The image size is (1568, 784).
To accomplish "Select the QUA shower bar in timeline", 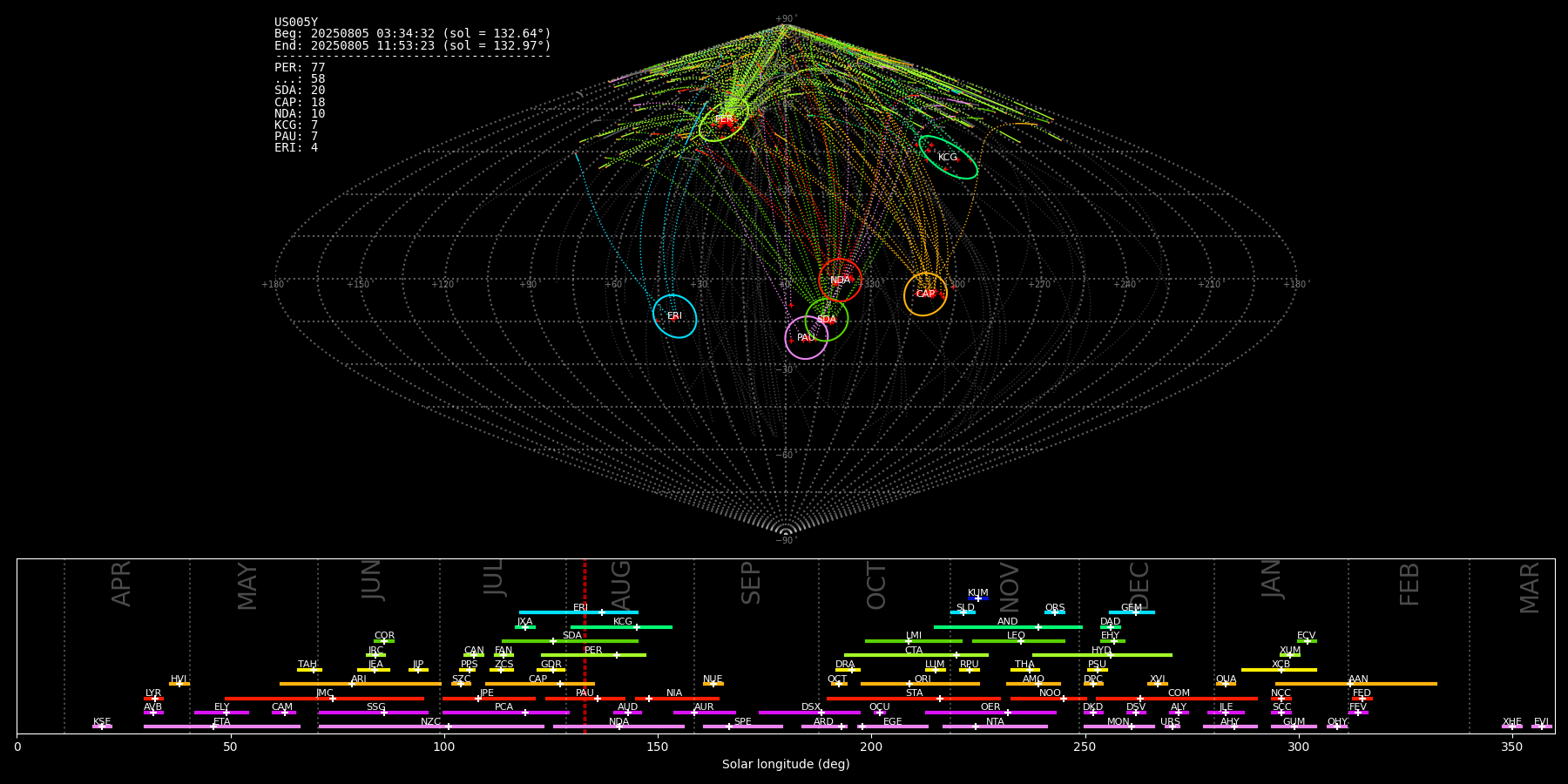I will click(1226, 684).
